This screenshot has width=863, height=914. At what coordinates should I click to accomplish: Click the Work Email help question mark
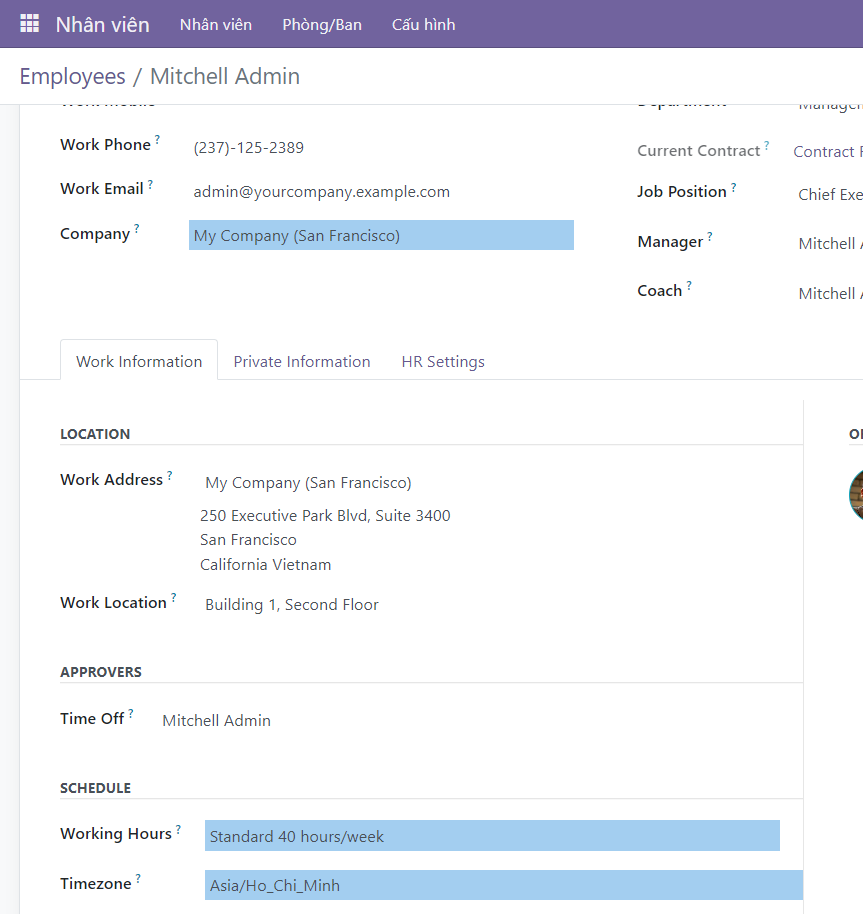pos(150,184)
